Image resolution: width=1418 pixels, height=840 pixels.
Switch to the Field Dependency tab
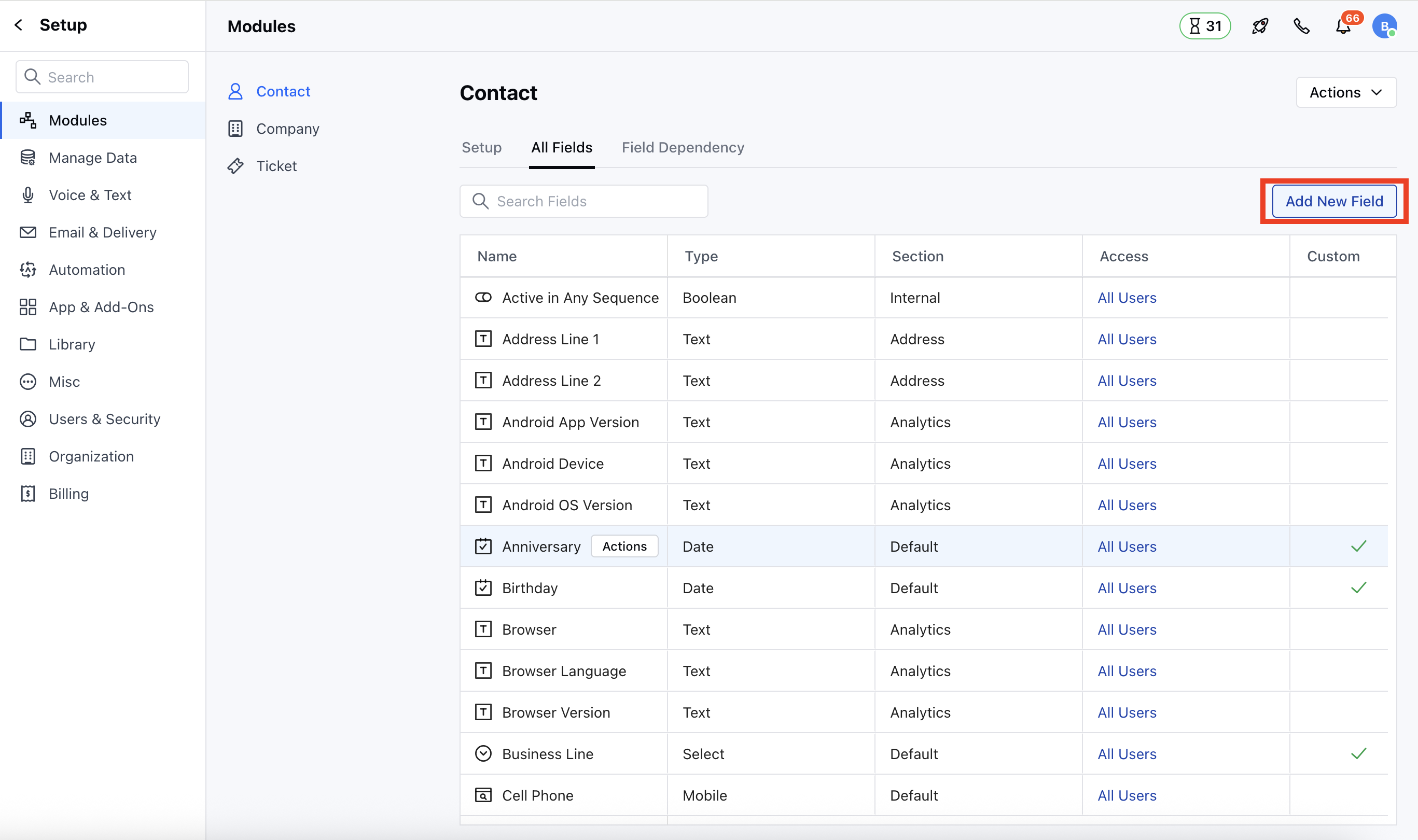click(x=682, y=148)
